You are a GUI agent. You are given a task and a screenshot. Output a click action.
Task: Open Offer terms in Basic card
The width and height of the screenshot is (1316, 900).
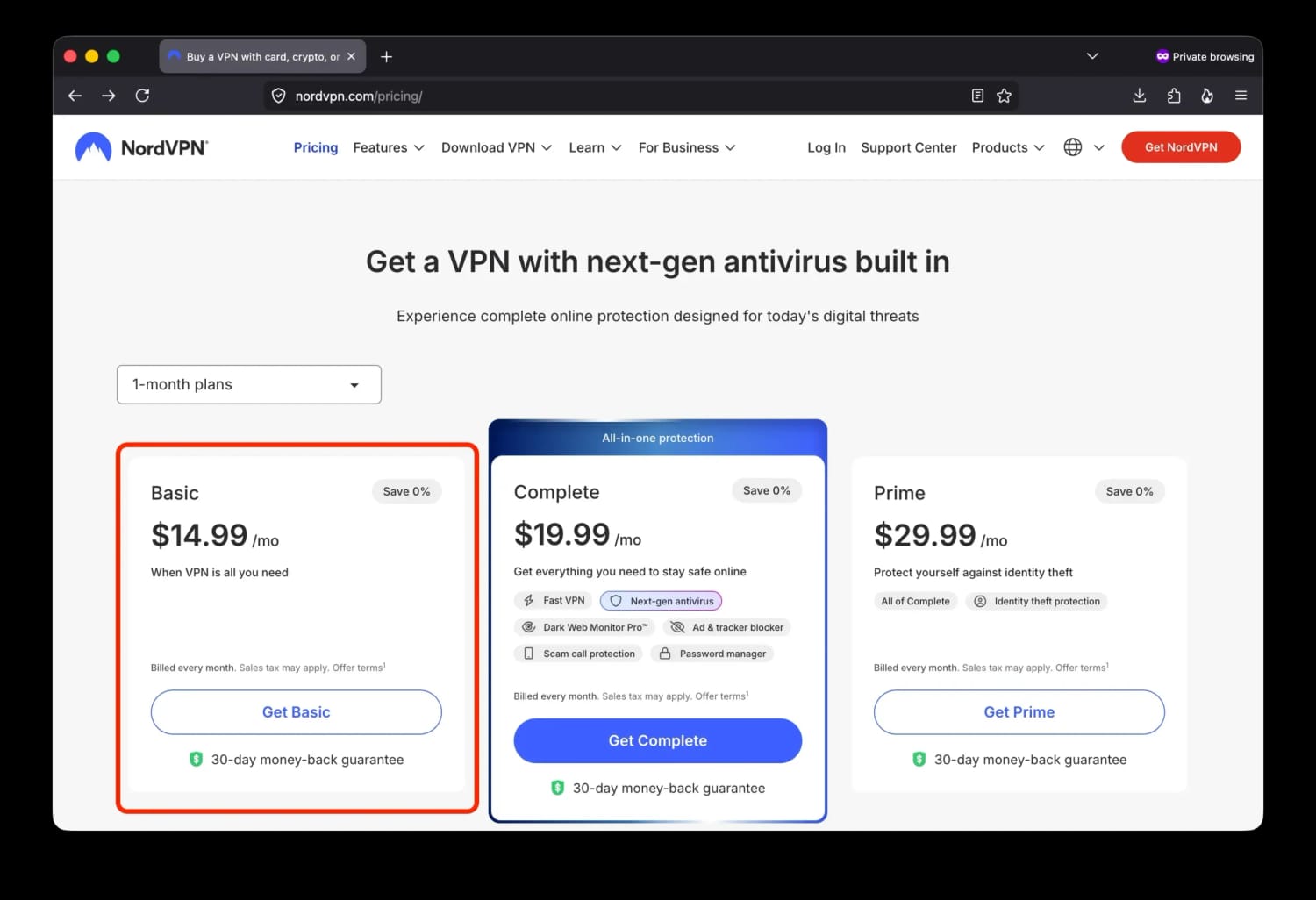(359, 668)
